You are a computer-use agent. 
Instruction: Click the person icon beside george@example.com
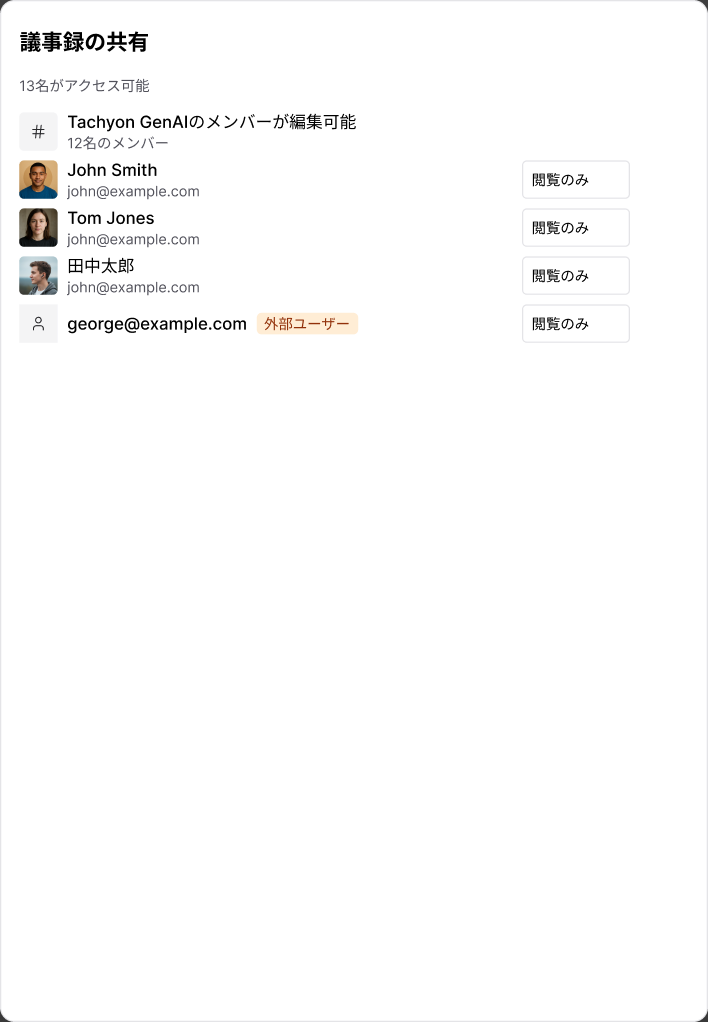[38, 323]
